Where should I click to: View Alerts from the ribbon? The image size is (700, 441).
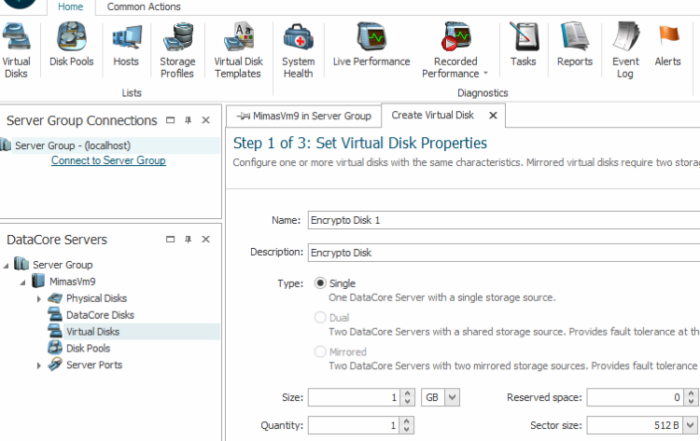[667, 49]
